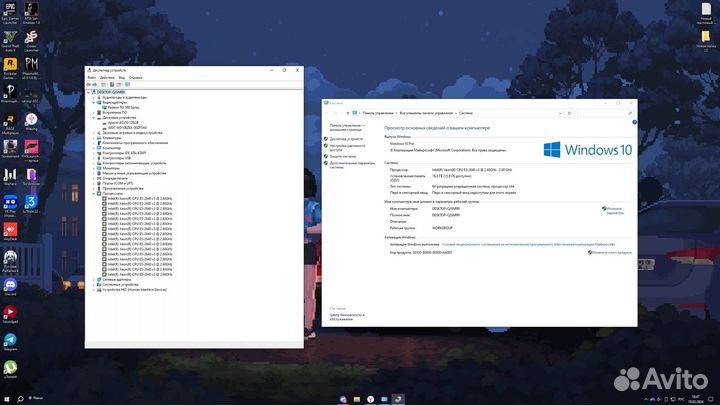The image size is (720, 405).
Task: Collapse Видеоадаптеры display adapters category
Action: point(94,102)
